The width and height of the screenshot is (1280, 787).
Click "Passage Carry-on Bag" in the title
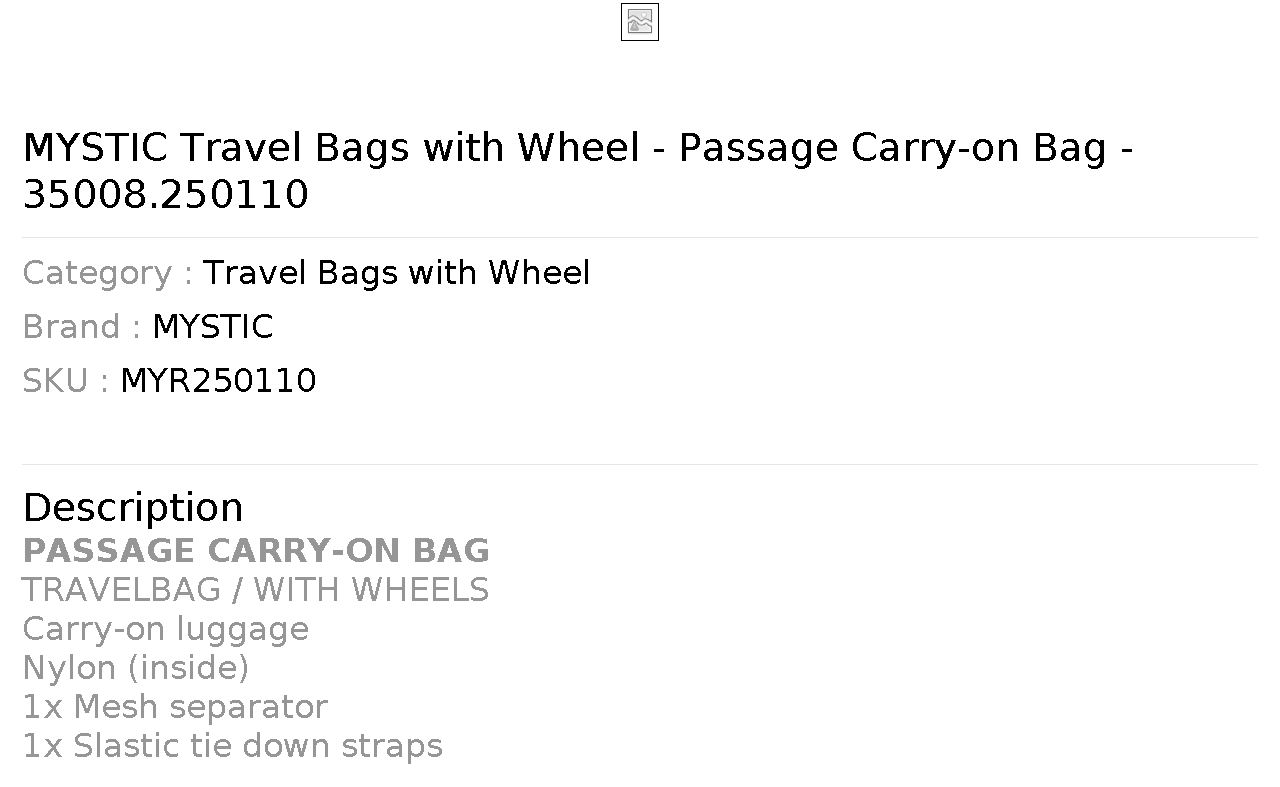(893, 148)
